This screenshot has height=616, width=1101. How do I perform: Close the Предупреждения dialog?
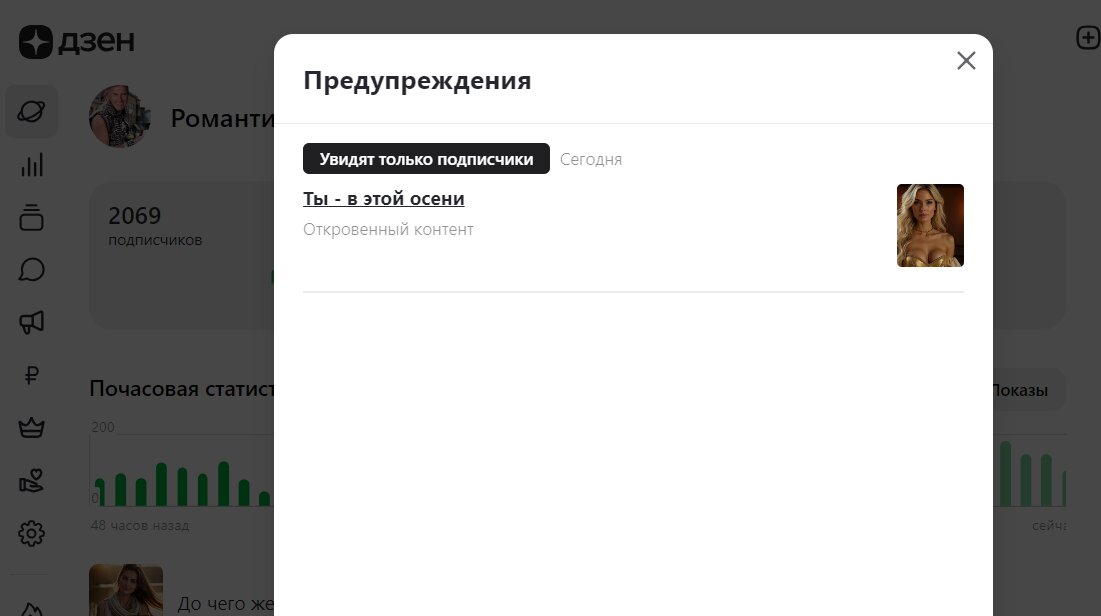(x=966, y=60)
